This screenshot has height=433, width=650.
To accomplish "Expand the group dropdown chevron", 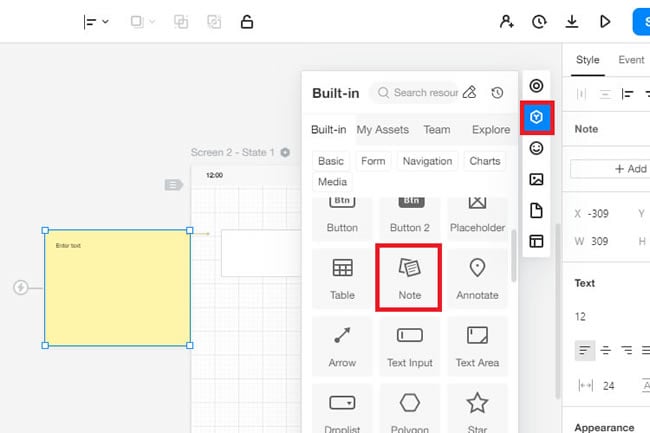I will [x=152, y=22].
